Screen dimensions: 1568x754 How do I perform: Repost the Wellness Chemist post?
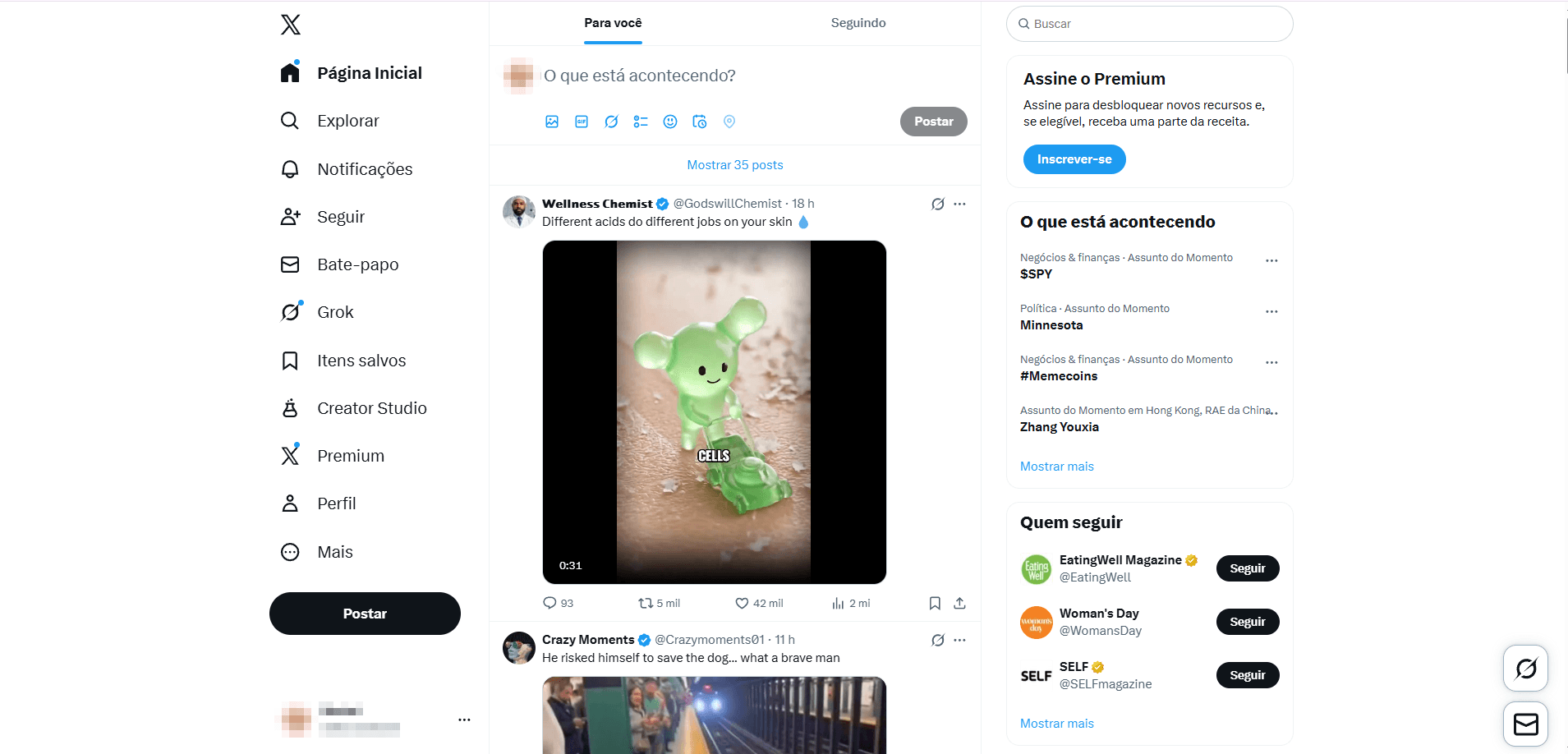point(646,604)
